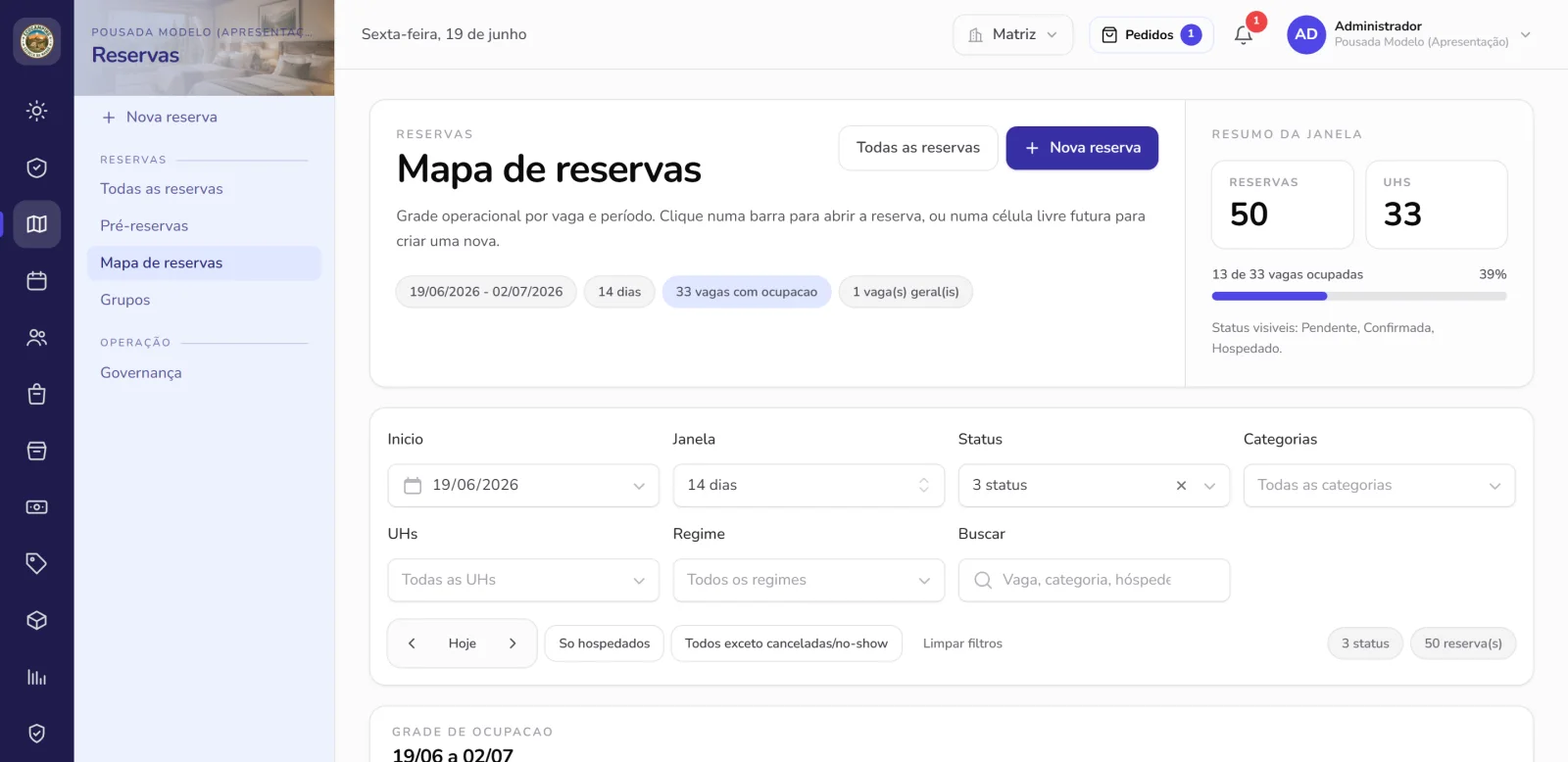Go to previous period with left arrow

[412, 643]
